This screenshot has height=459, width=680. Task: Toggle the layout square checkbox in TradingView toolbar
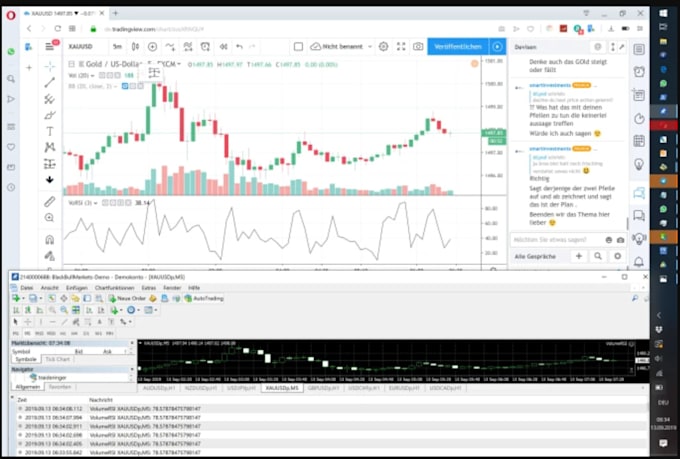click(298, 46)
